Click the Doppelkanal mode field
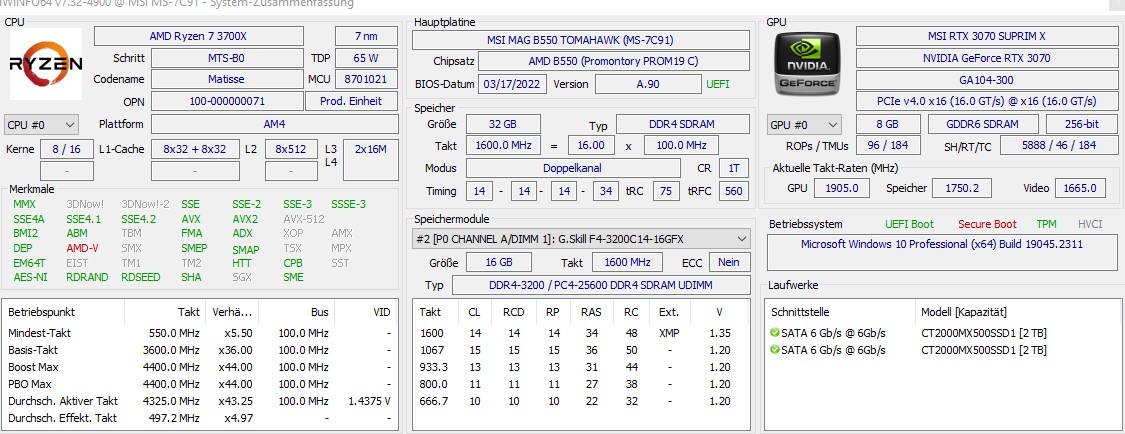Viewport: 1125px width, 434px height. pos(573,168)
